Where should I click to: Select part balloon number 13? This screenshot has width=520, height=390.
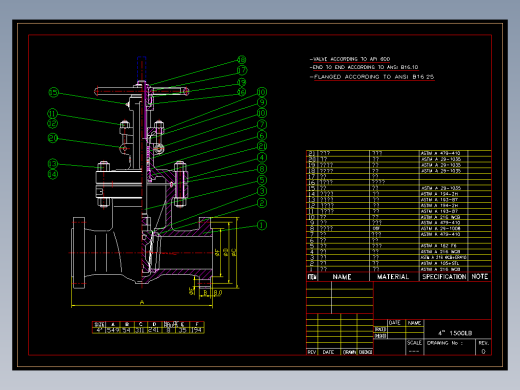(x=53, y=163)
